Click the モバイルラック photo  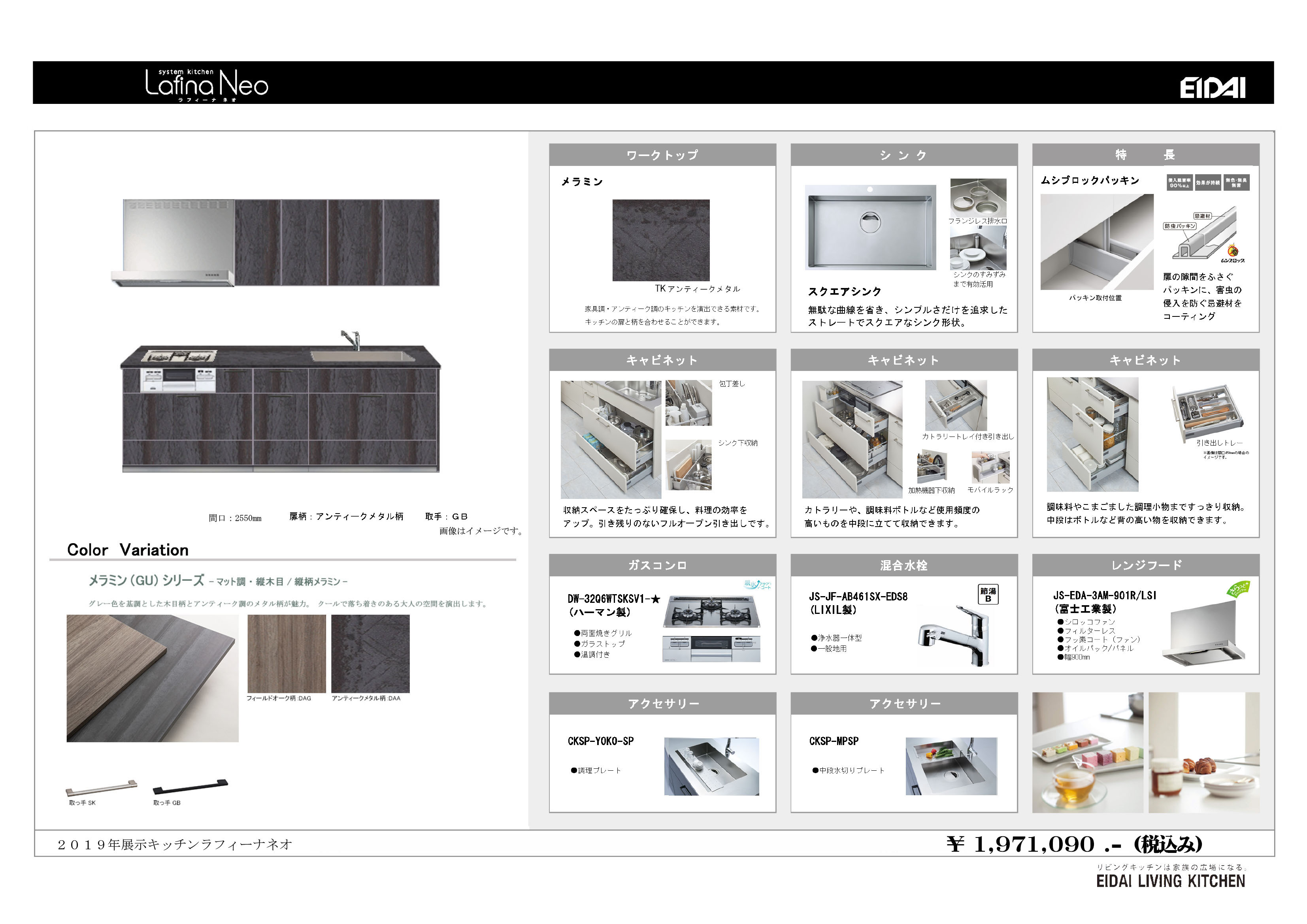click(x=990, y=467)
